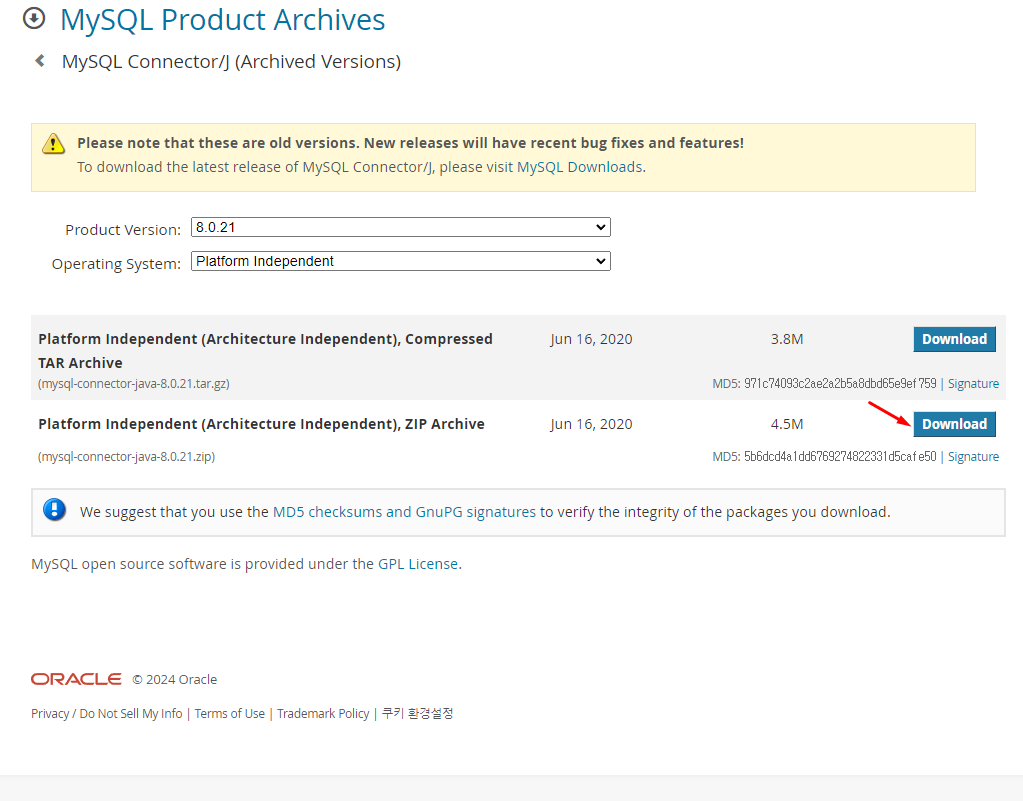Click the Jun 16, 2020 date in TAR row

pos(591,339)
